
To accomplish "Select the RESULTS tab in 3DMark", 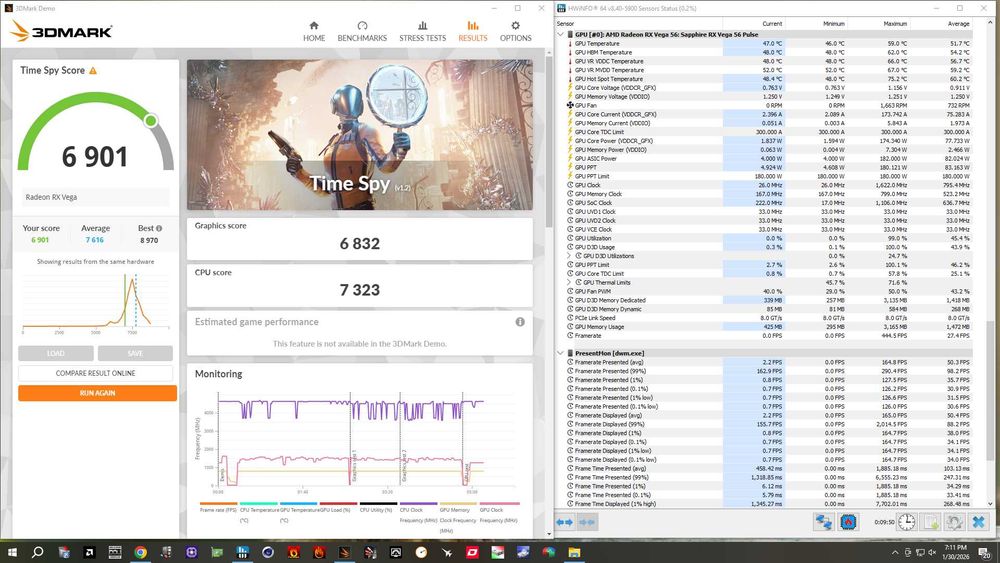I will (x=473, y=31).
